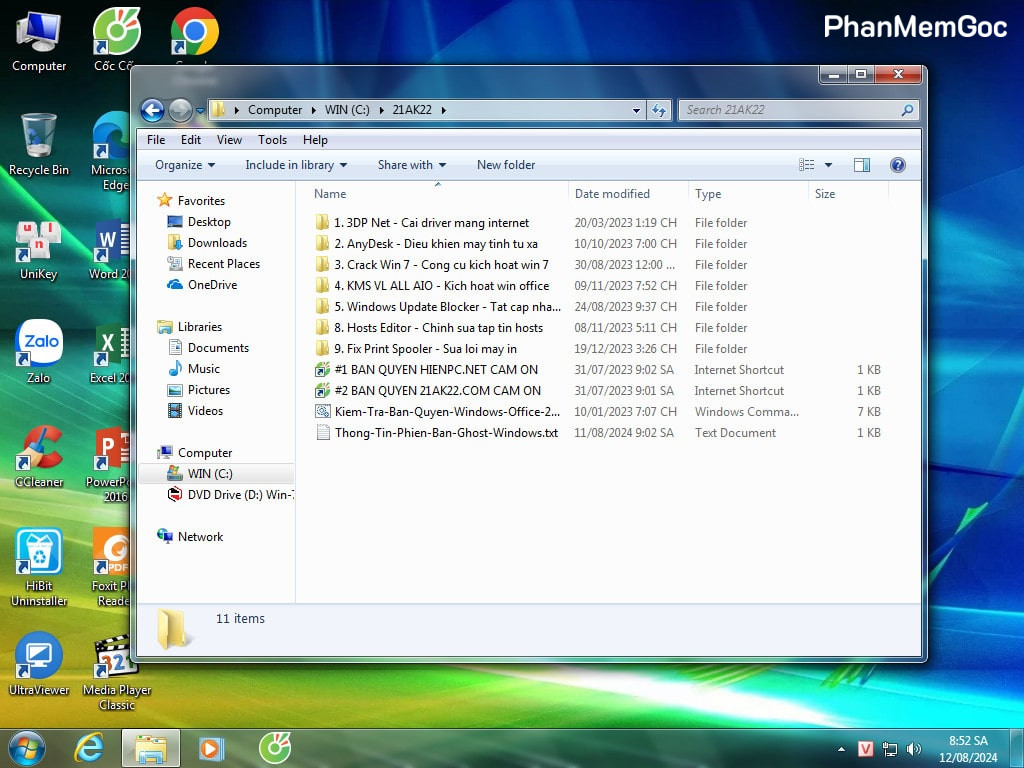Sort files by Date modified column

(612, 194)
